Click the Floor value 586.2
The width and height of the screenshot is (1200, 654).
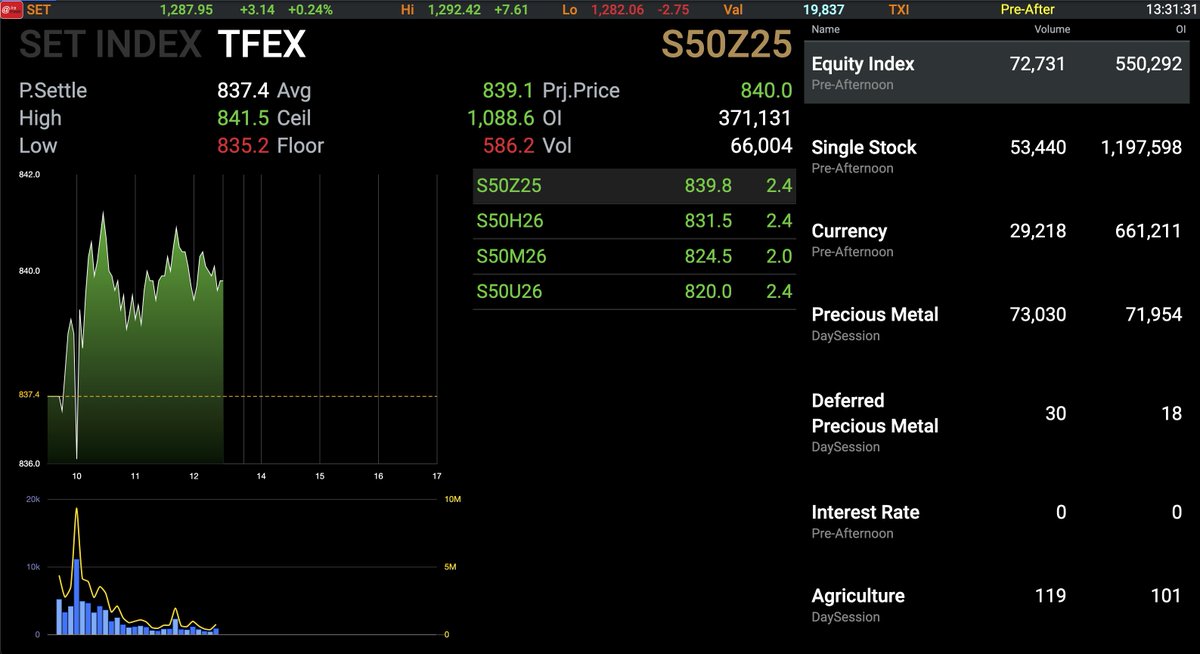(508, 146)
